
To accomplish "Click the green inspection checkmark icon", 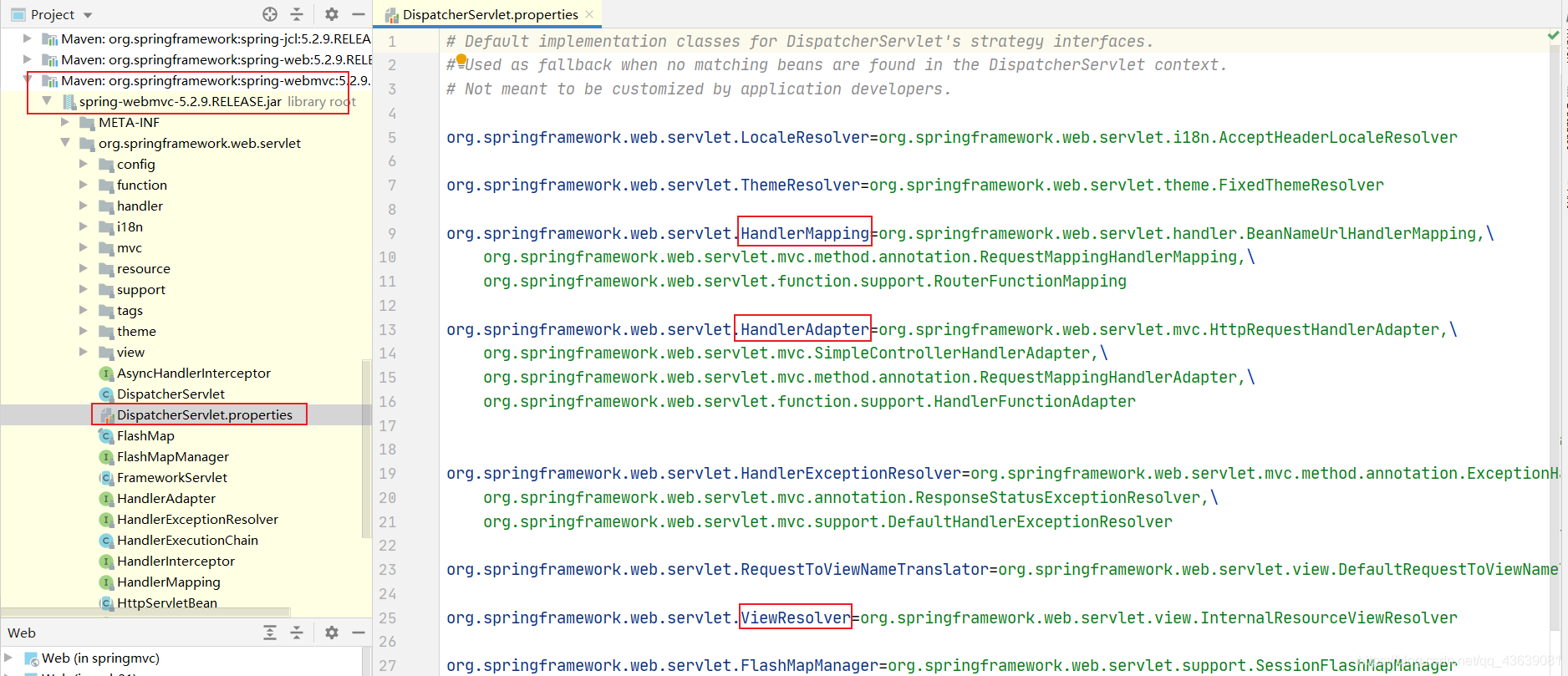I will (x=1553, y=36).
